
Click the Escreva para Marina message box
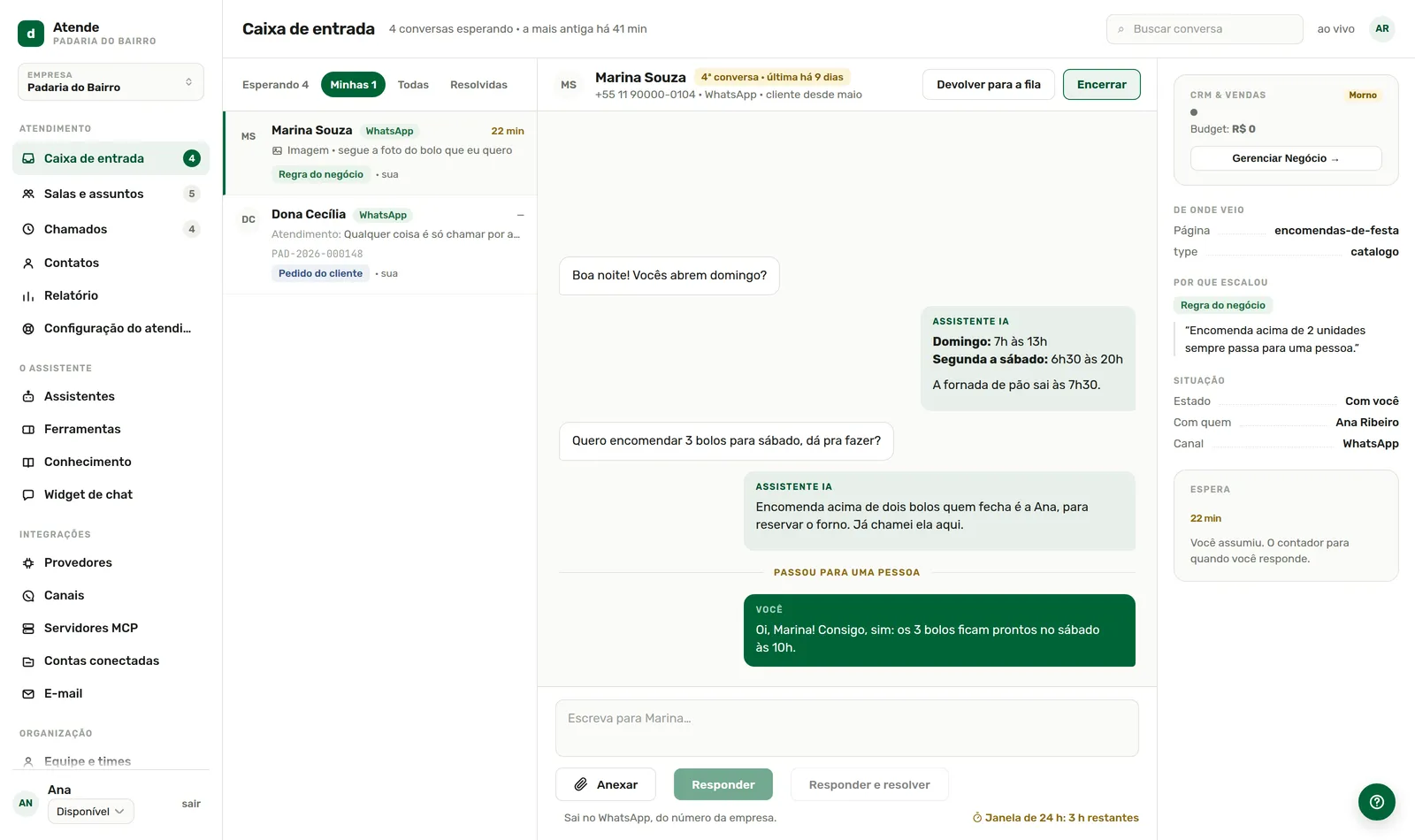coord(847,729)
